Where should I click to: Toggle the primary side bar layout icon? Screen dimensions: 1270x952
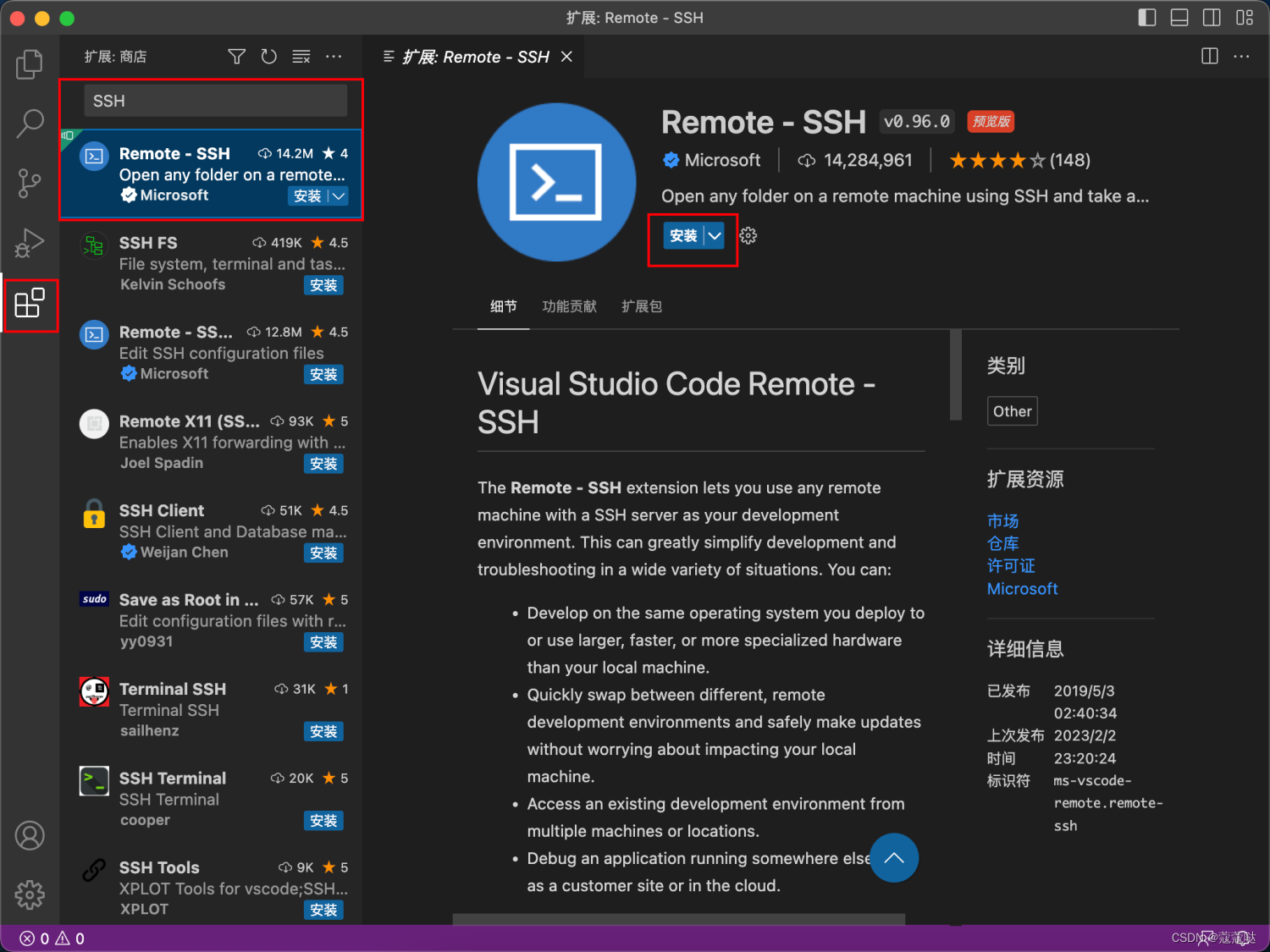click(1147, 18)
